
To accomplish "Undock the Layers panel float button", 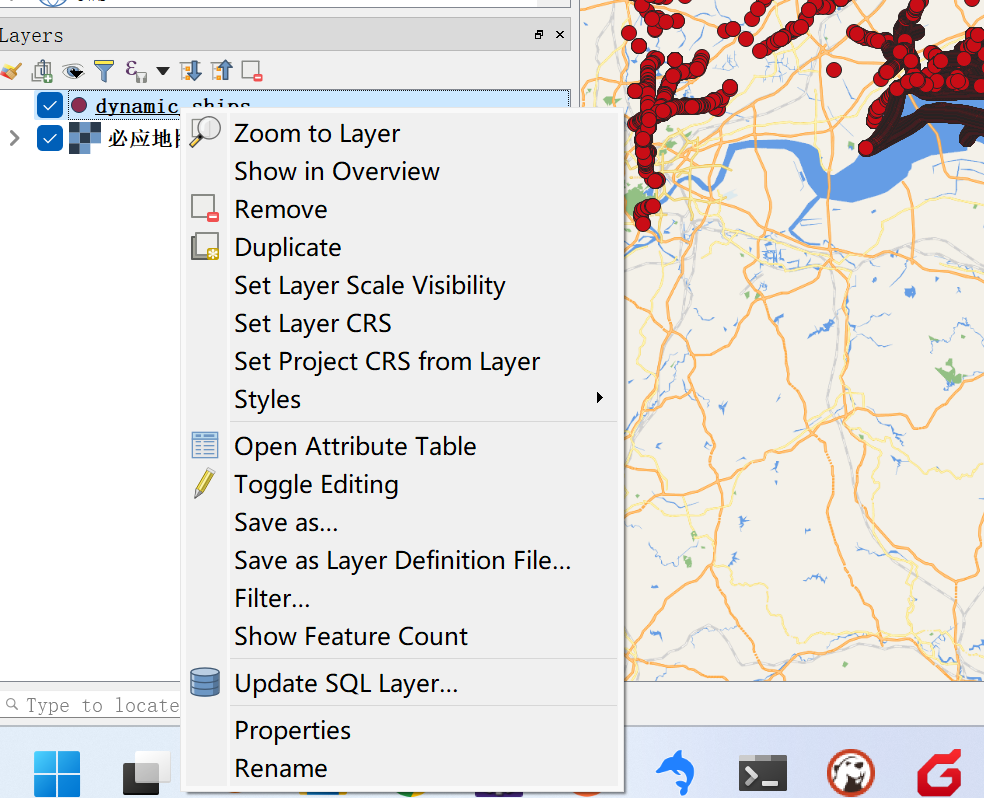I will tap(539, 35).
